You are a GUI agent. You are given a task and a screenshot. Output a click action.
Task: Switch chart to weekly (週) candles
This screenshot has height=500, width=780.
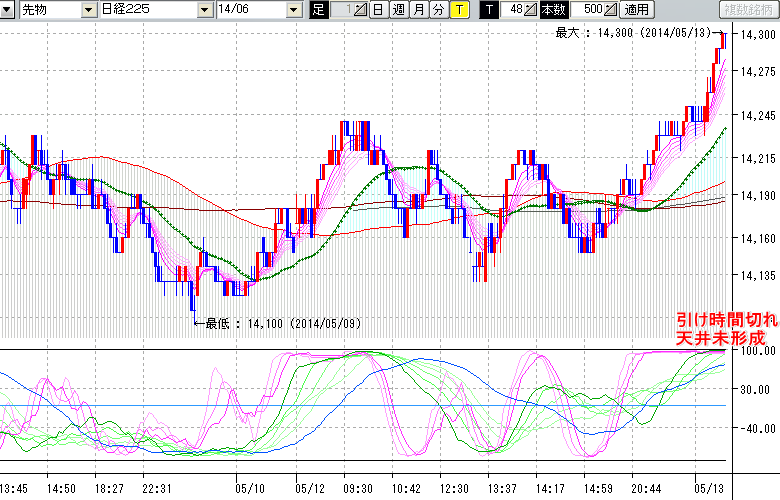click(x=398, y=10)
